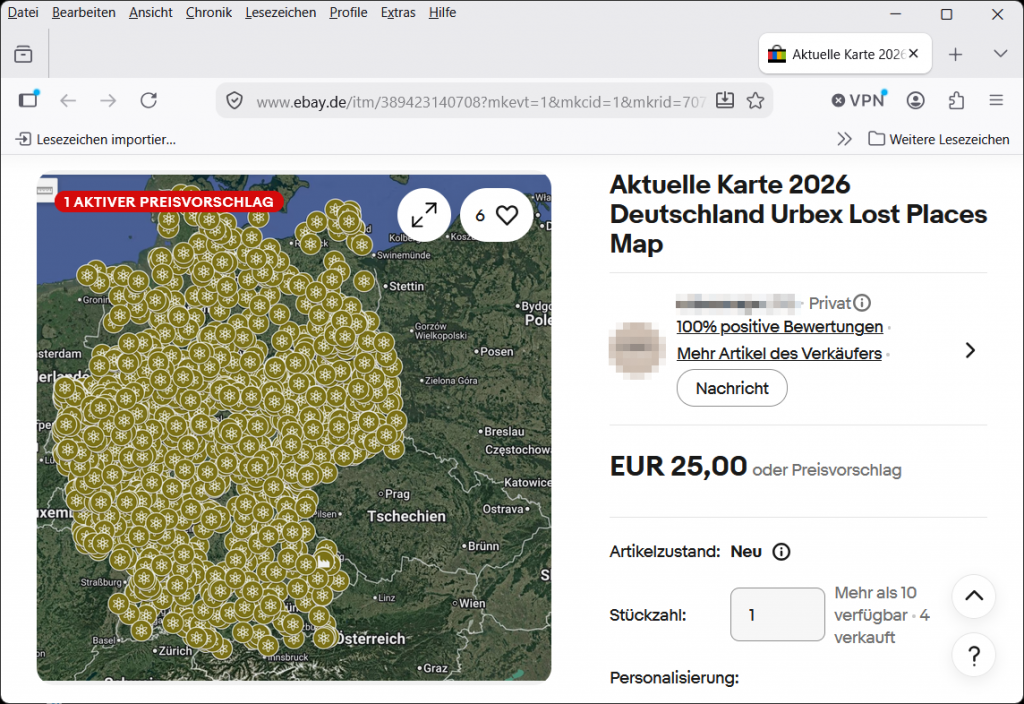Open the Ansicht menu

click(x=151, y=12)
